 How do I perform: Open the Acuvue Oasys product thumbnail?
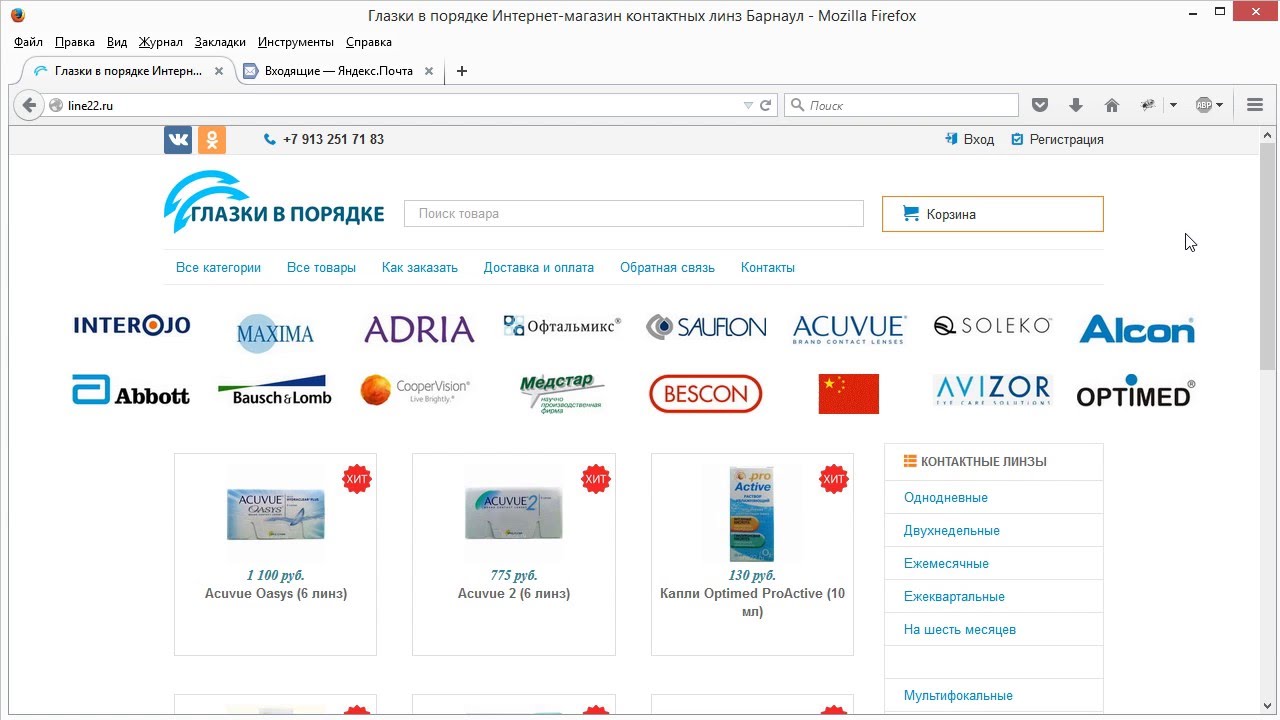coord(275,514)
